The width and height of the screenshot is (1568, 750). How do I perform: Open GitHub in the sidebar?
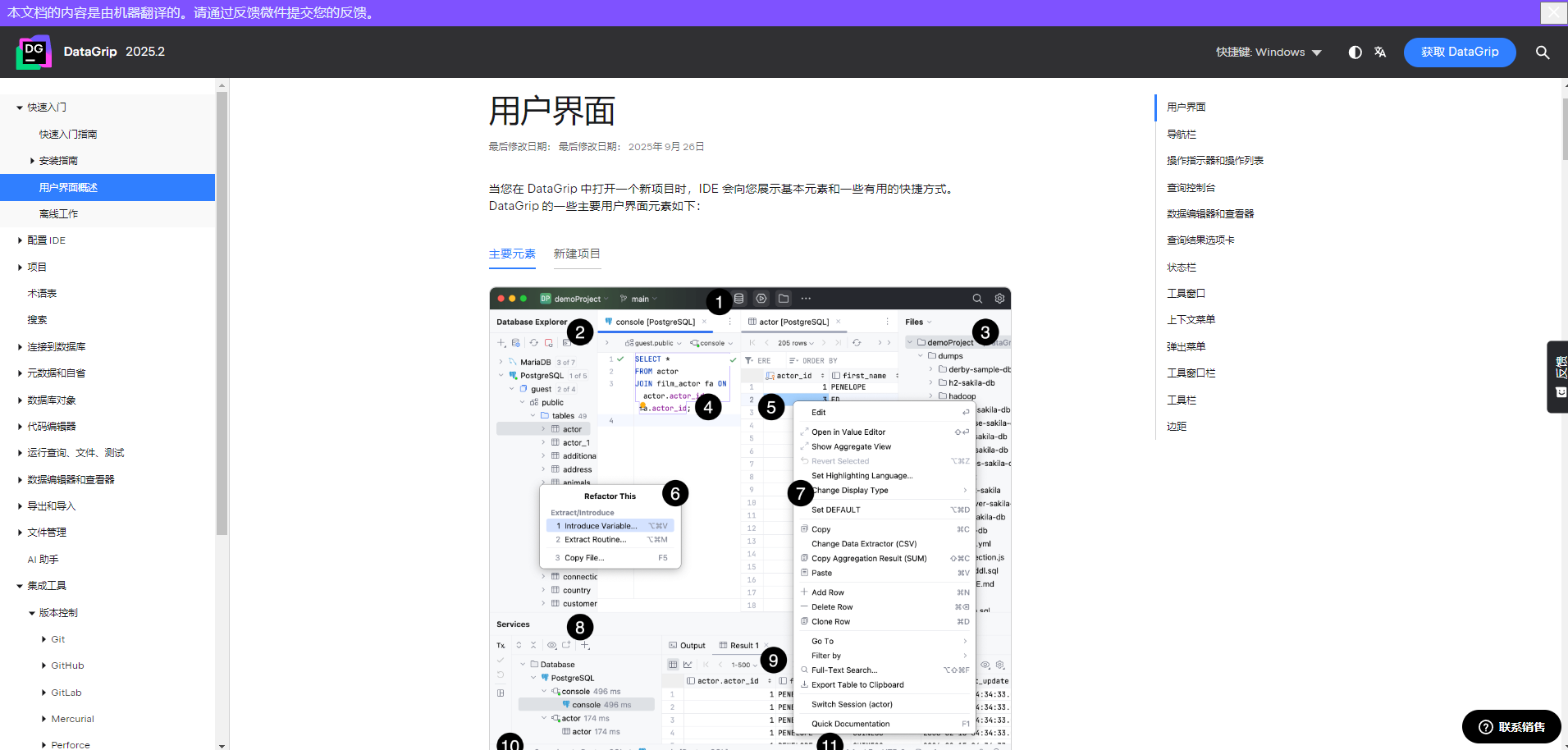click(x=67, y=665)
